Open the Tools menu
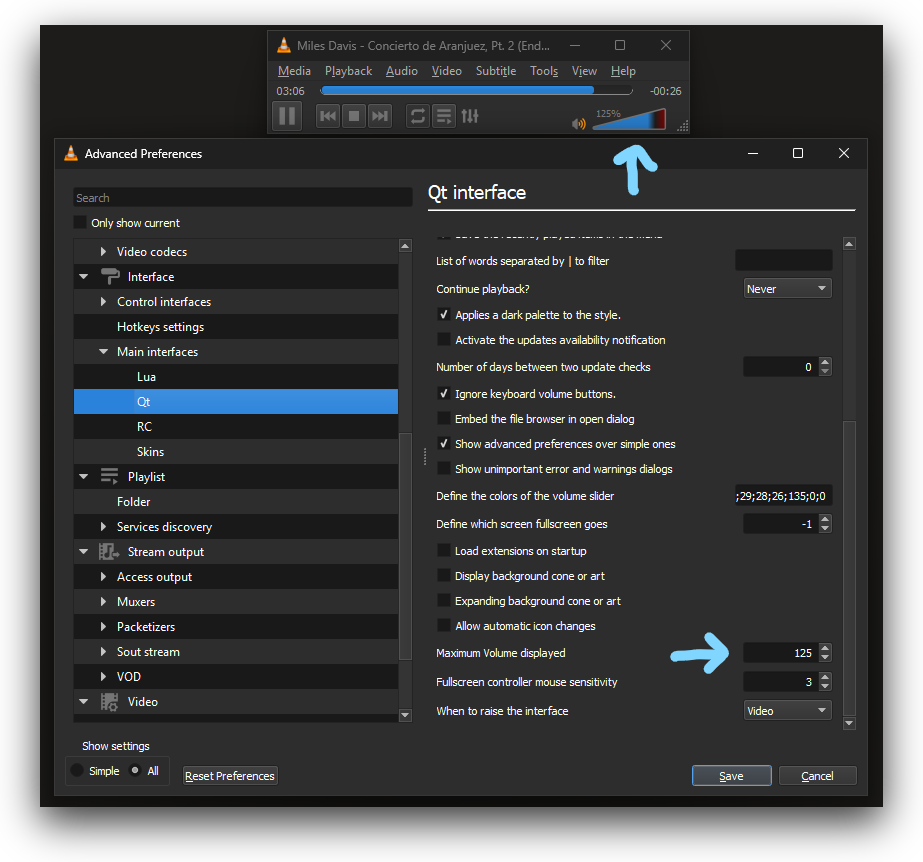The height and width of the screenshot is (862, 923). (x=544, y=71)
